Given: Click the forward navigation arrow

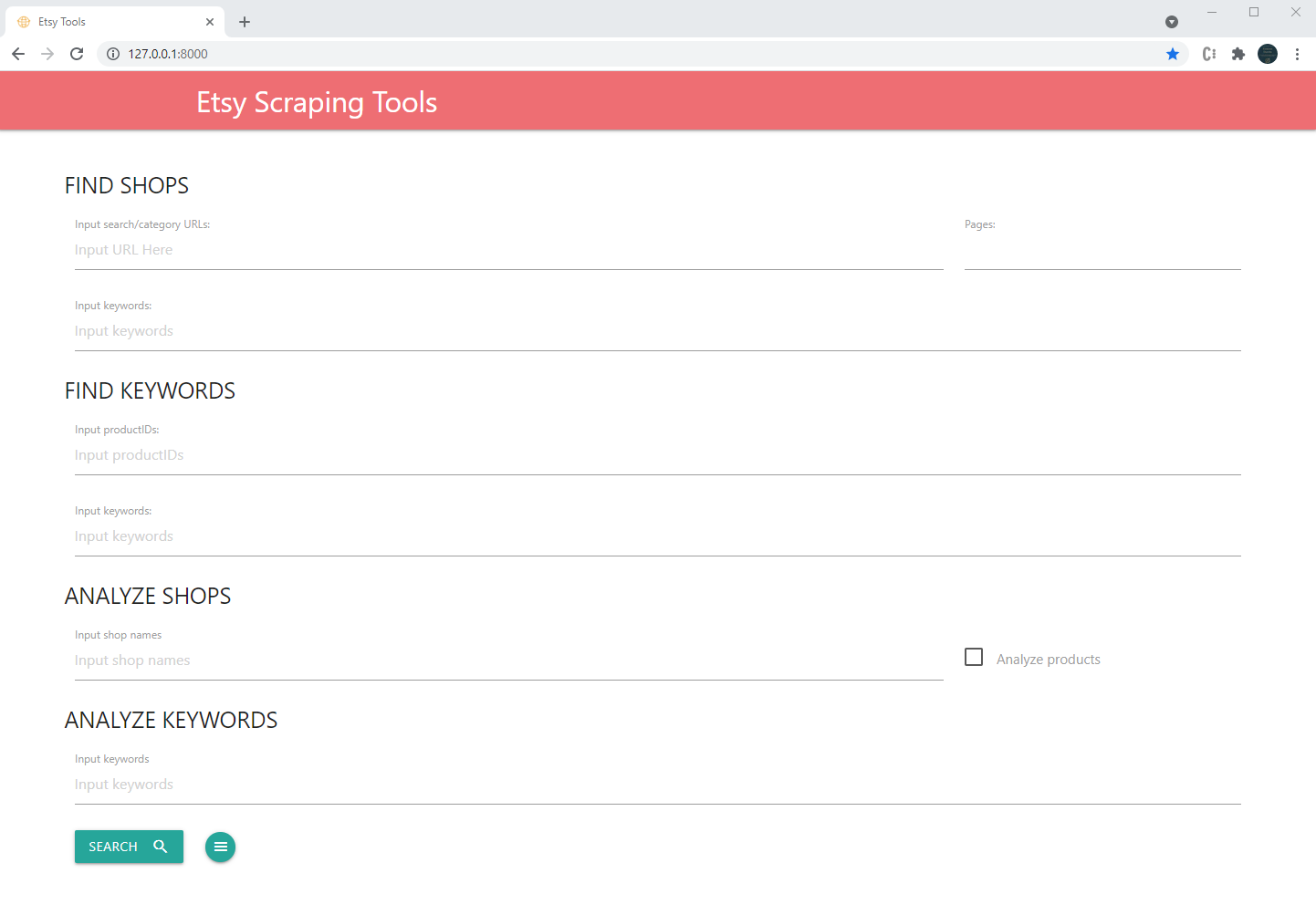Looking at the screenshot, I should tap(47, 54).
